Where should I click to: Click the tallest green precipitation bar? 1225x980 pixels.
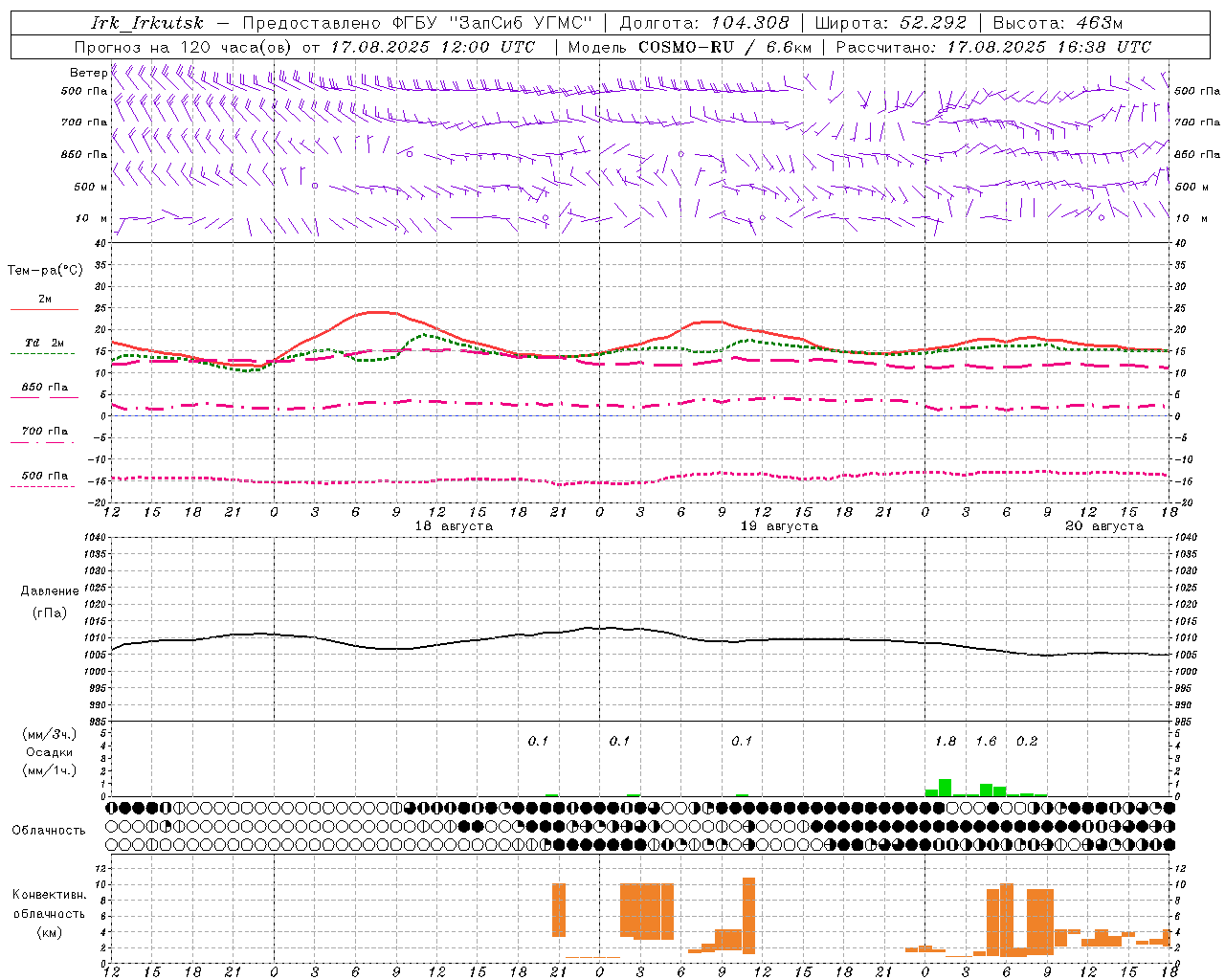(x=945, y=788)
